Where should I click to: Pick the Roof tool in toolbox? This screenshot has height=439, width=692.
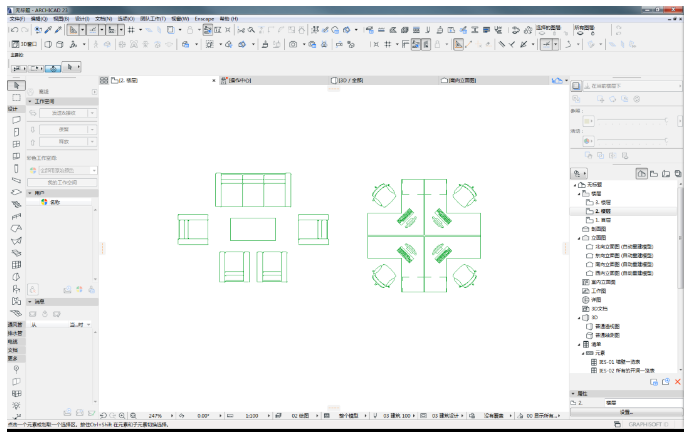click(16, 229)
